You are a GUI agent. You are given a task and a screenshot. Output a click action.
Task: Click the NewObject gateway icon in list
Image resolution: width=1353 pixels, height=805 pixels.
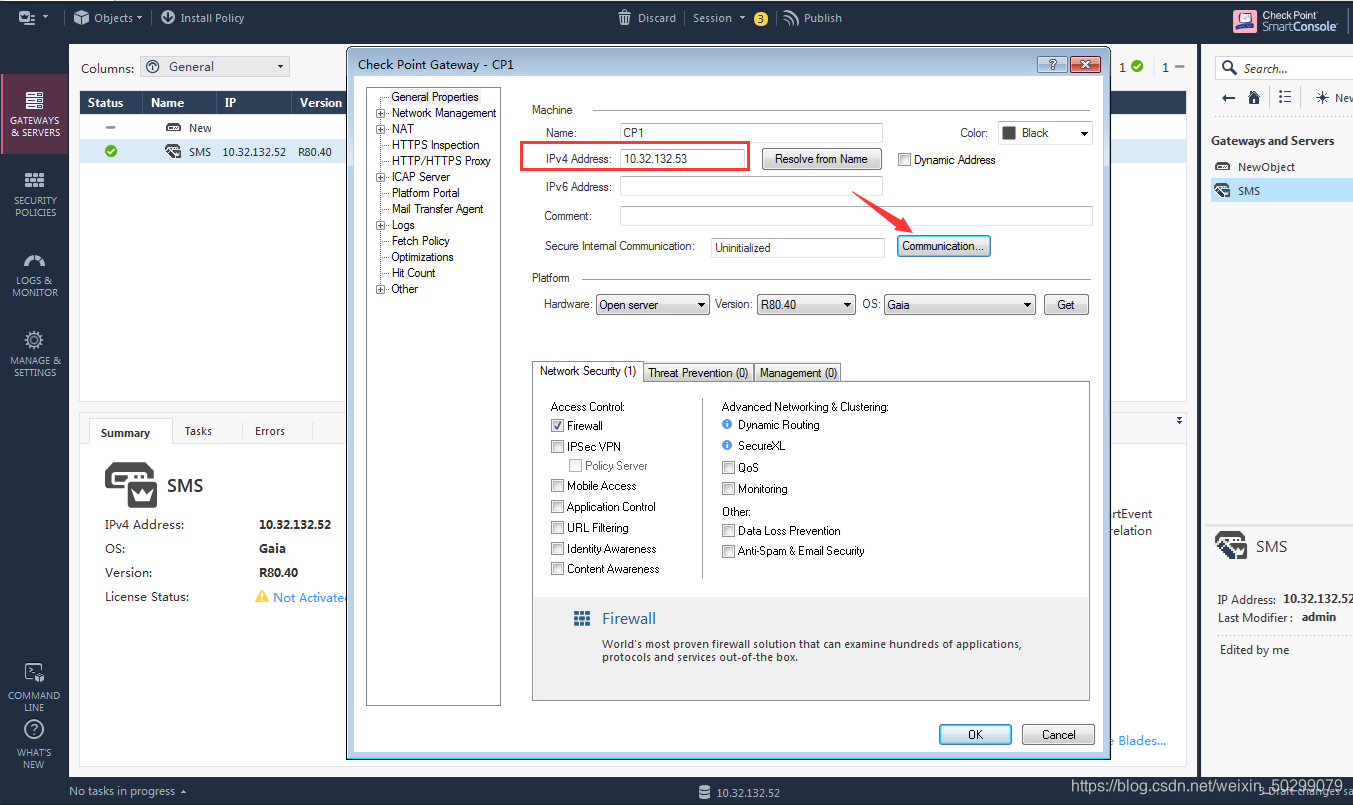[x=1222, y=167]
